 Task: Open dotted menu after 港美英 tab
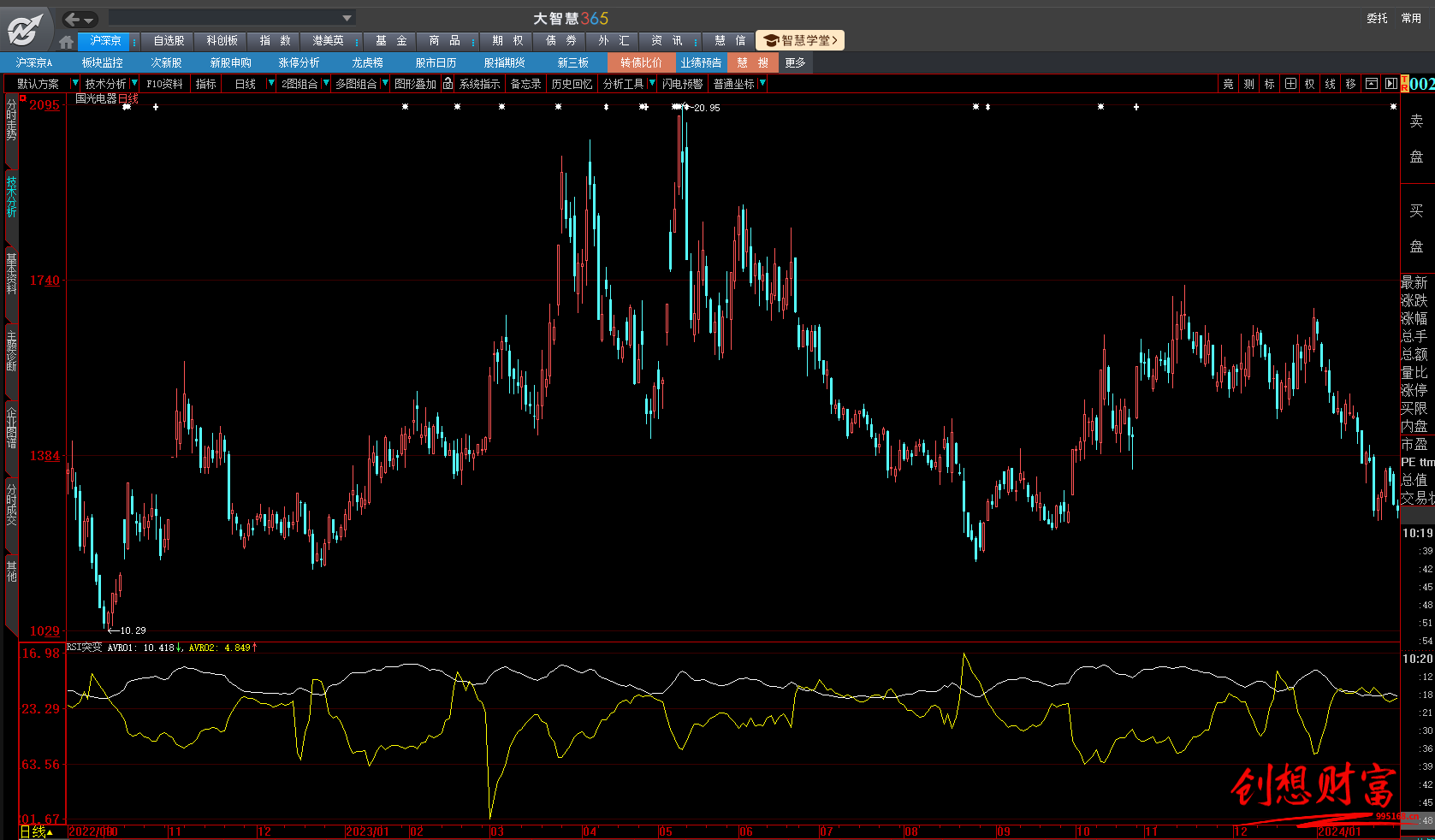(x=357, y=41)
